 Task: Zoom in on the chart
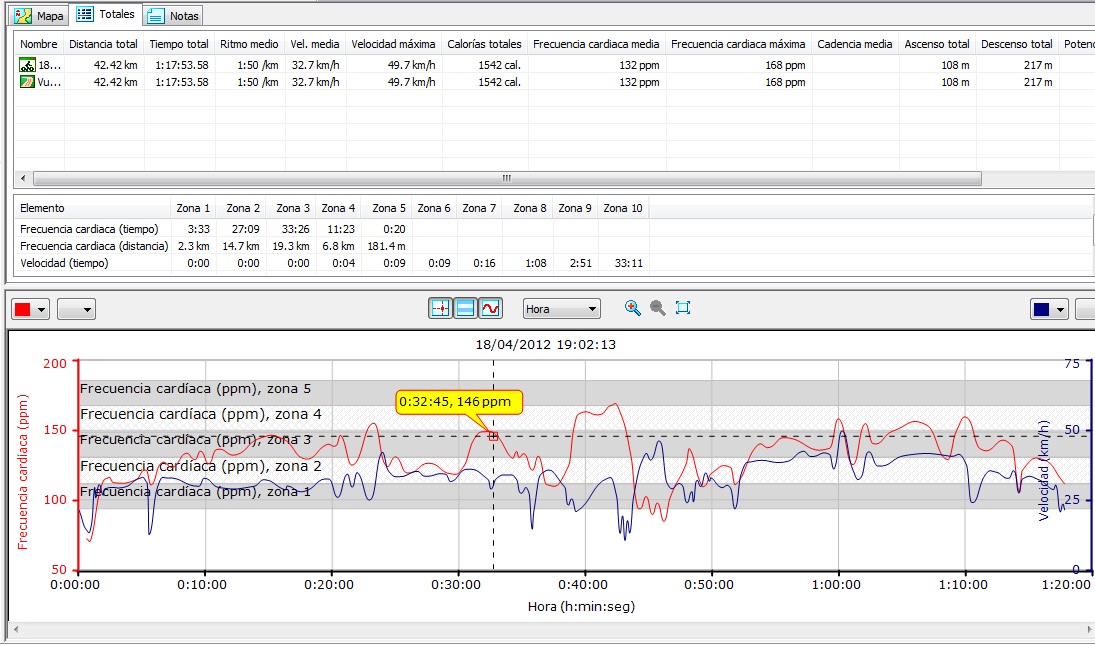(x=633, y=308)
